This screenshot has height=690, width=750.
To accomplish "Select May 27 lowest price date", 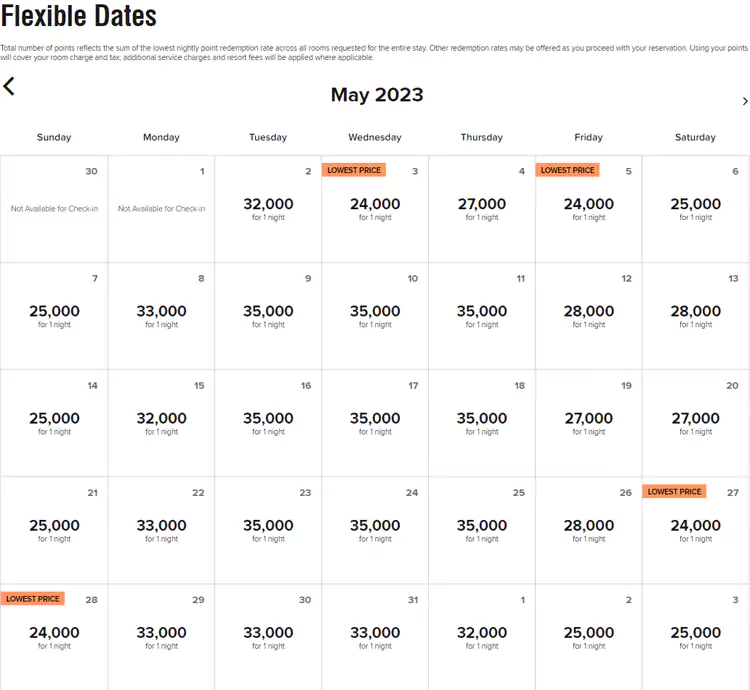I will coord(695,529).
